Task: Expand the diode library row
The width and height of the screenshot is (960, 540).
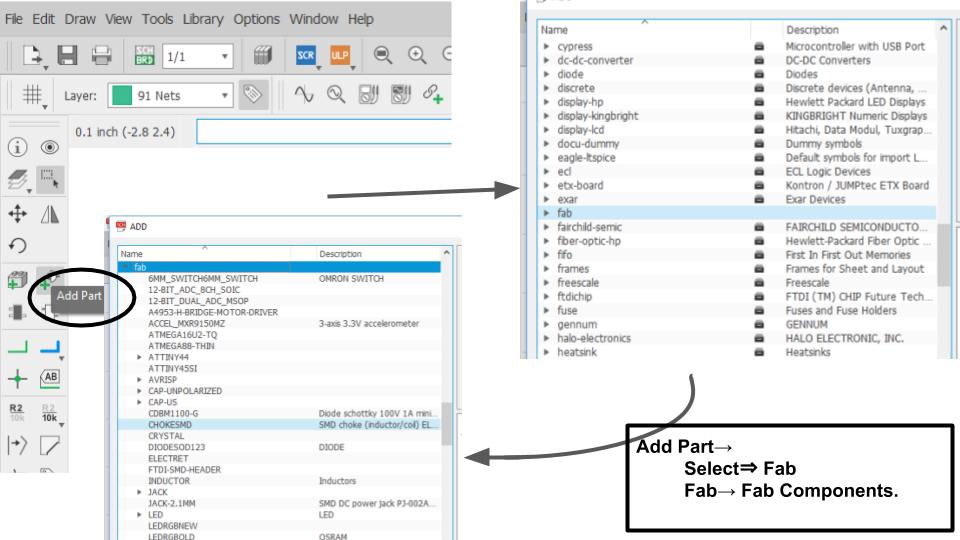Action: (546, 74)
